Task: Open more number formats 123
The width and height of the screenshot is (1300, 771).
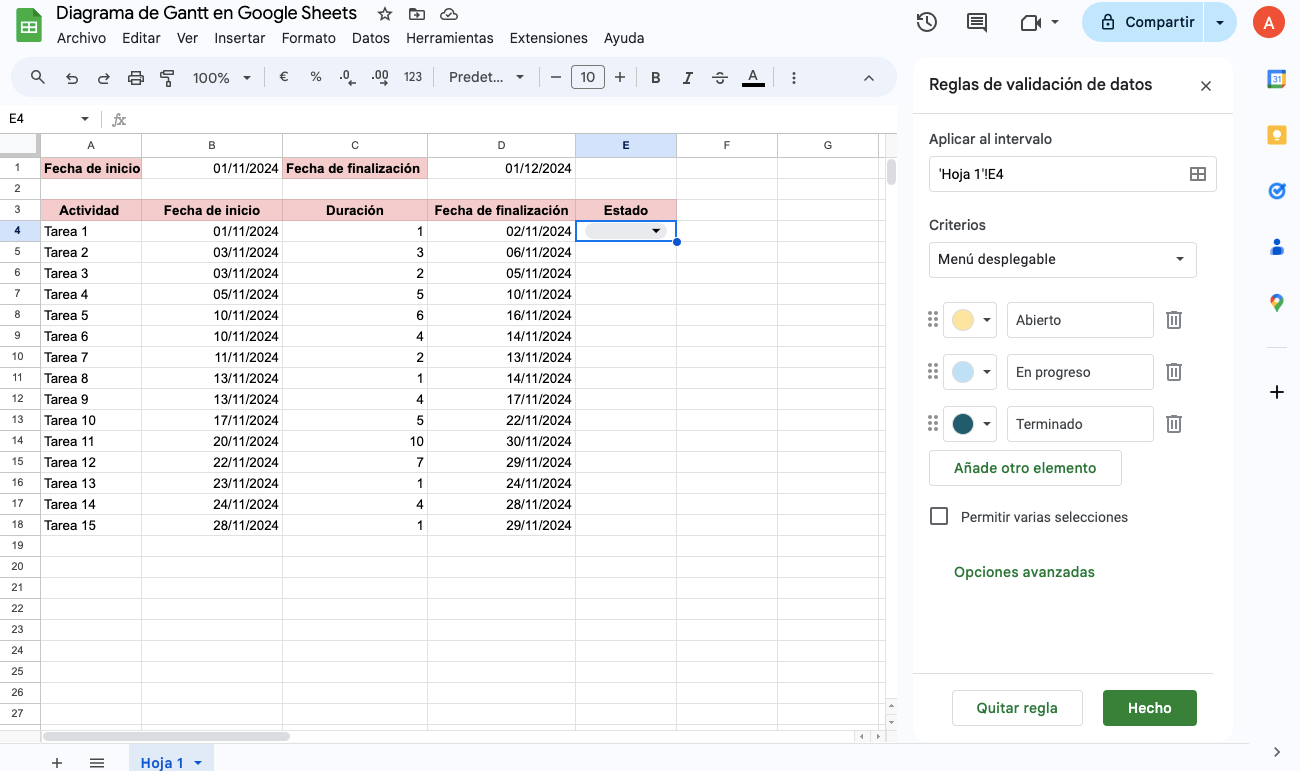Action: point(413,77)
